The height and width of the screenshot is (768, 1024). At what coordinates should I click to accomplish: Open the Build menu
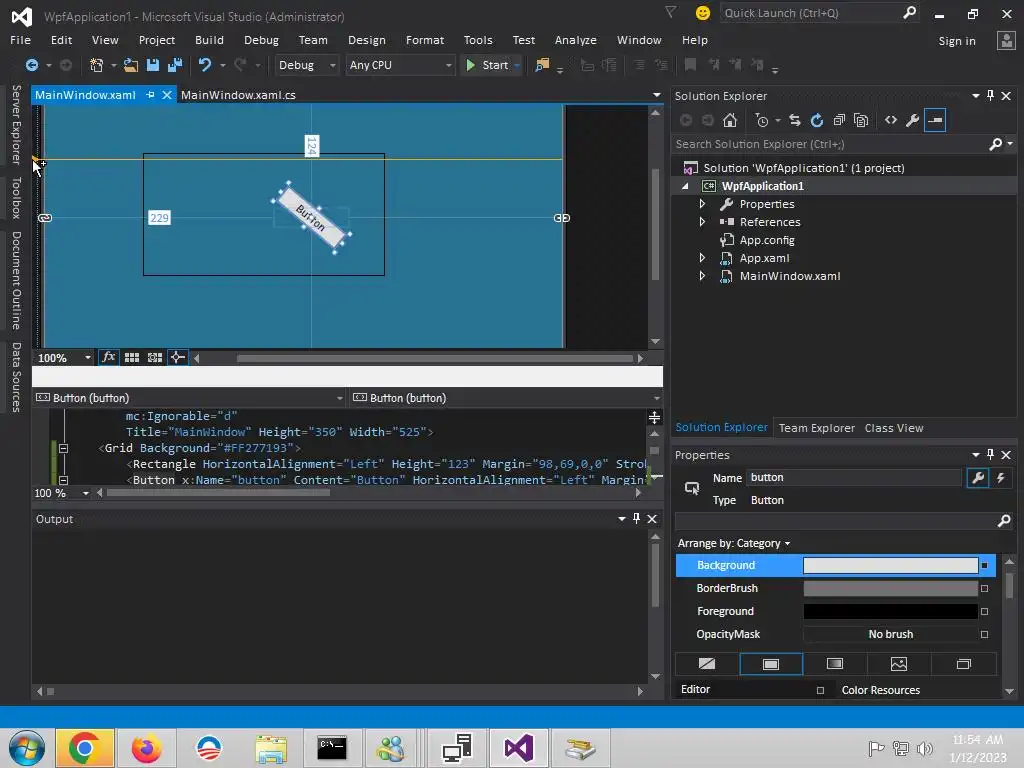point(209,40)
